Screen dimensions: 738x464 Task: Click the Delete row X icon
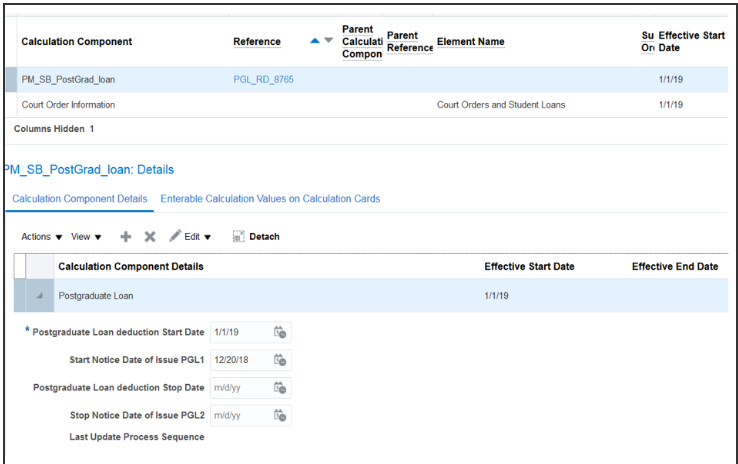point(150,237)
